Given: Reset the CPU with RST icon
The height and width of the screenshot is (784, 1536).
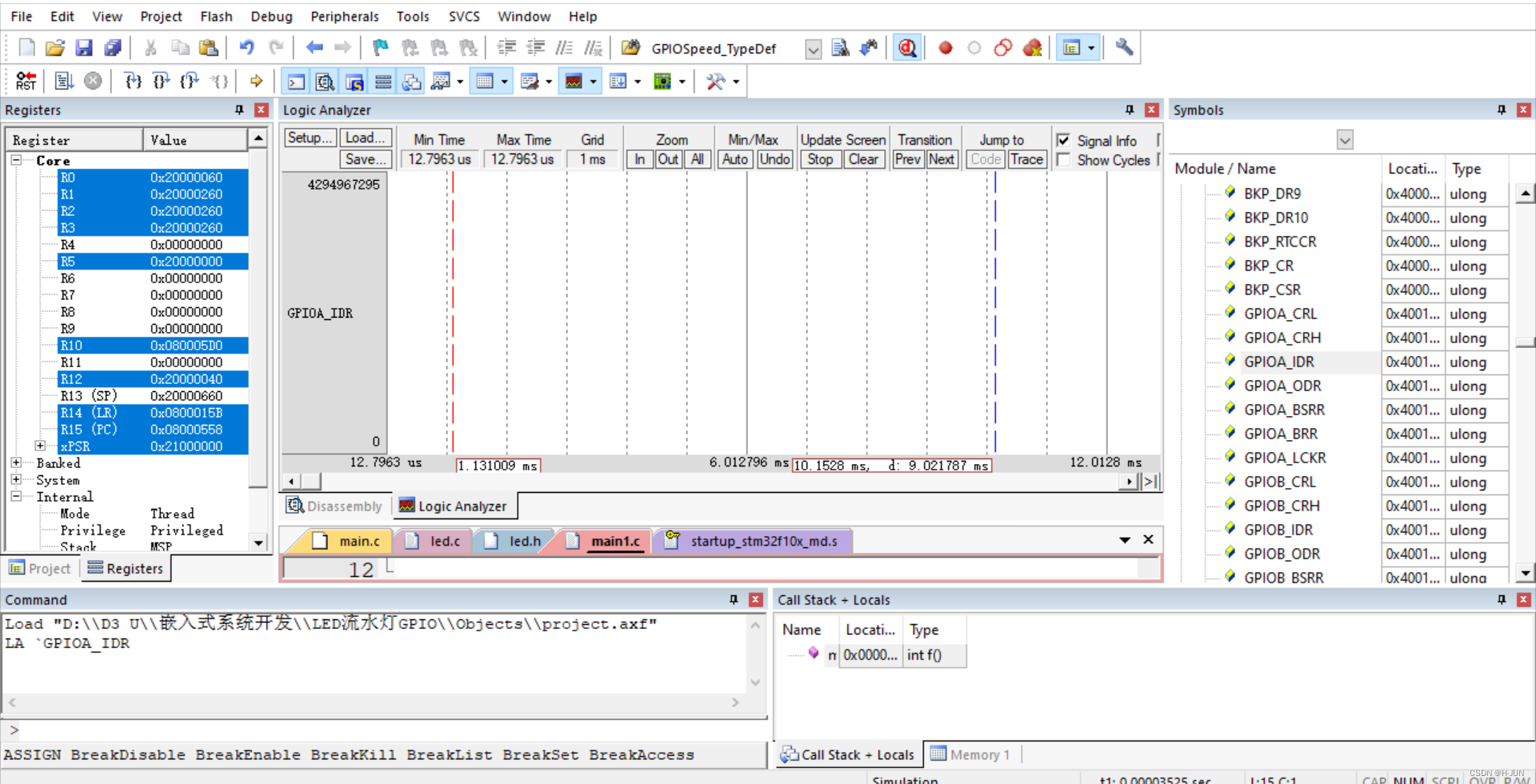Looking at the screenshot, I should 26,81.
